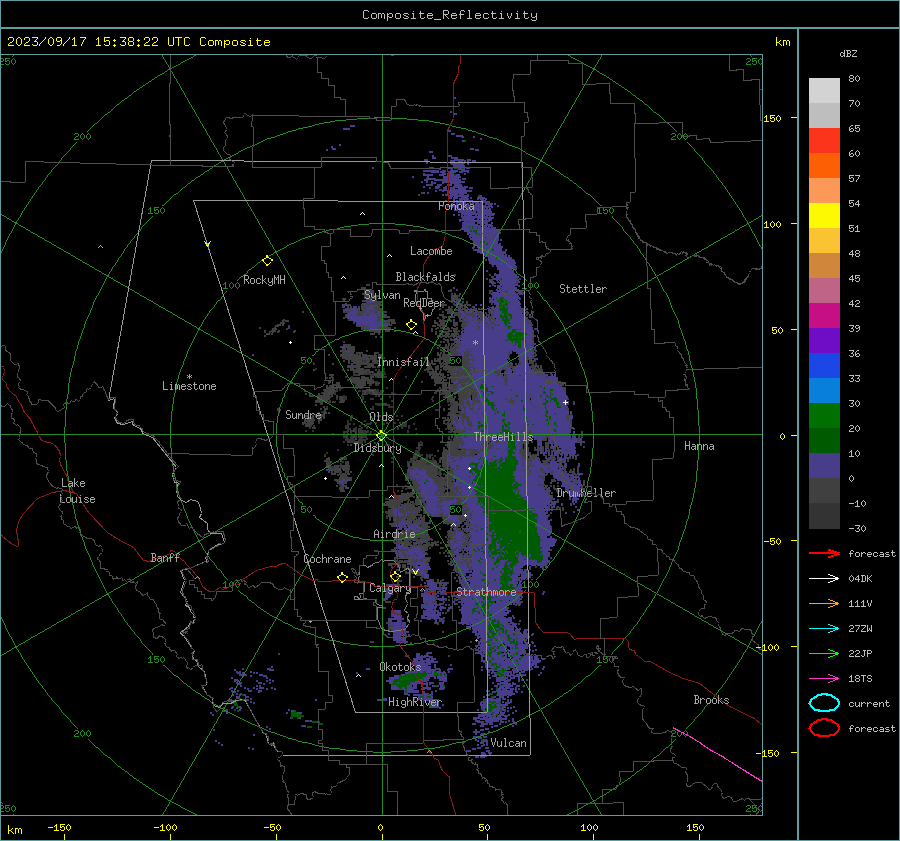Click the Sundre label
The height and width of the screenshot is (841, 900).
click(303, 414)
